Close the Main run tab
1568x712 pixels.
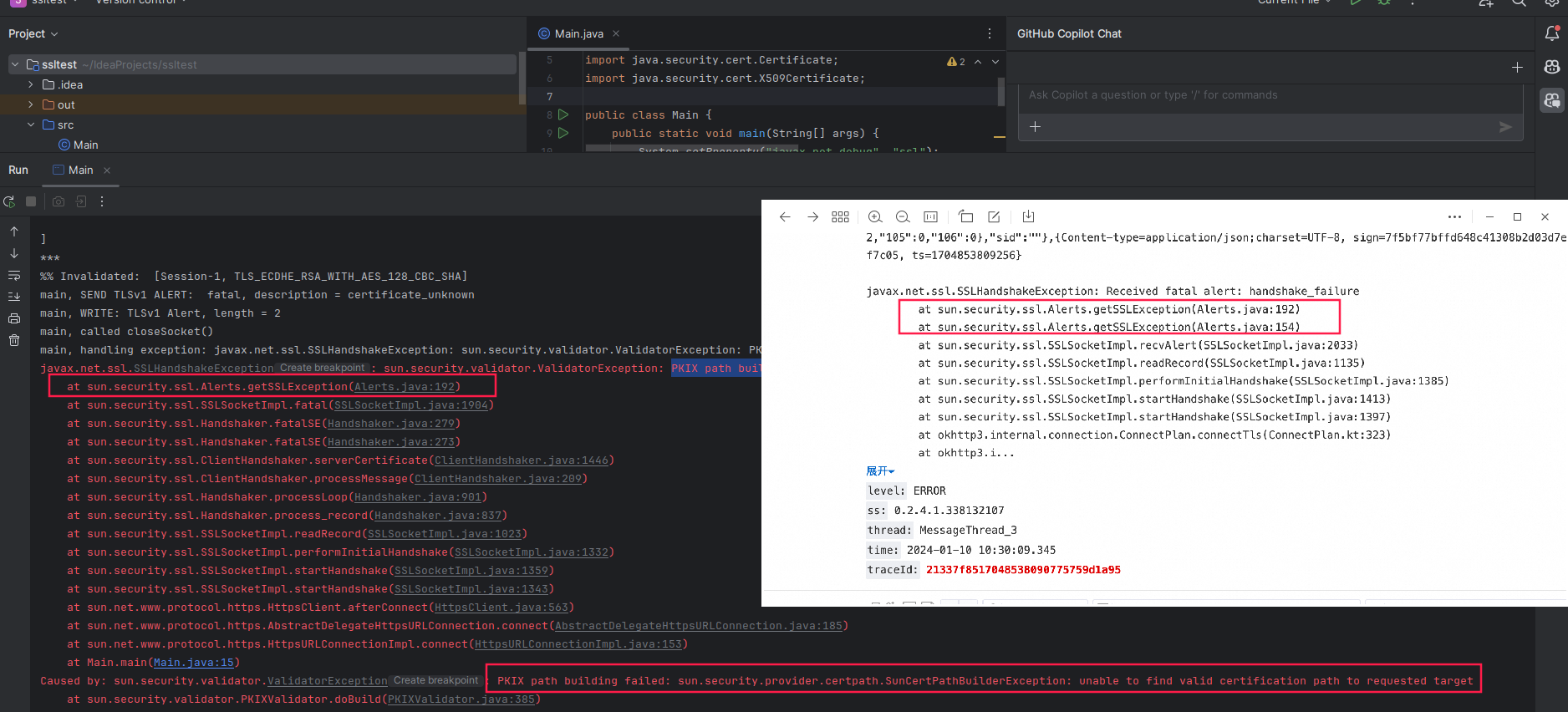[x=107, y=170]
